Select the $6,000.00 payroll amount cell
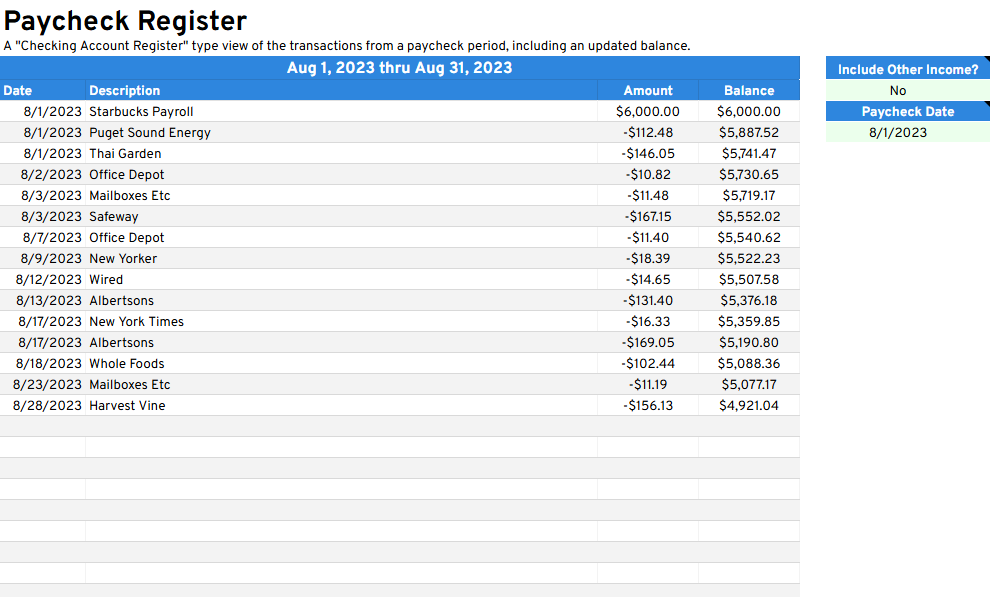This screenshot has width=994, height=597. (648, 112)
